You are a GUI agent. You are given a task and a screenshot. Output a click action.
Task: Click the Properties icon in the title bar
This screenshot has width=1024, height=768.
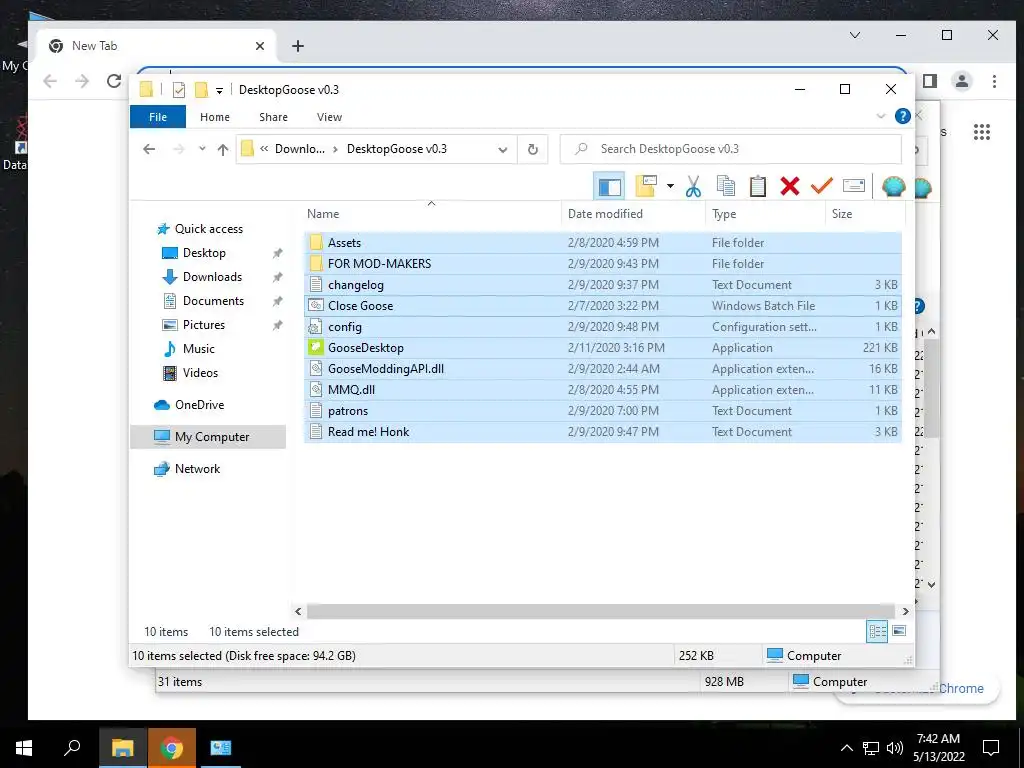tap(178, 90)
